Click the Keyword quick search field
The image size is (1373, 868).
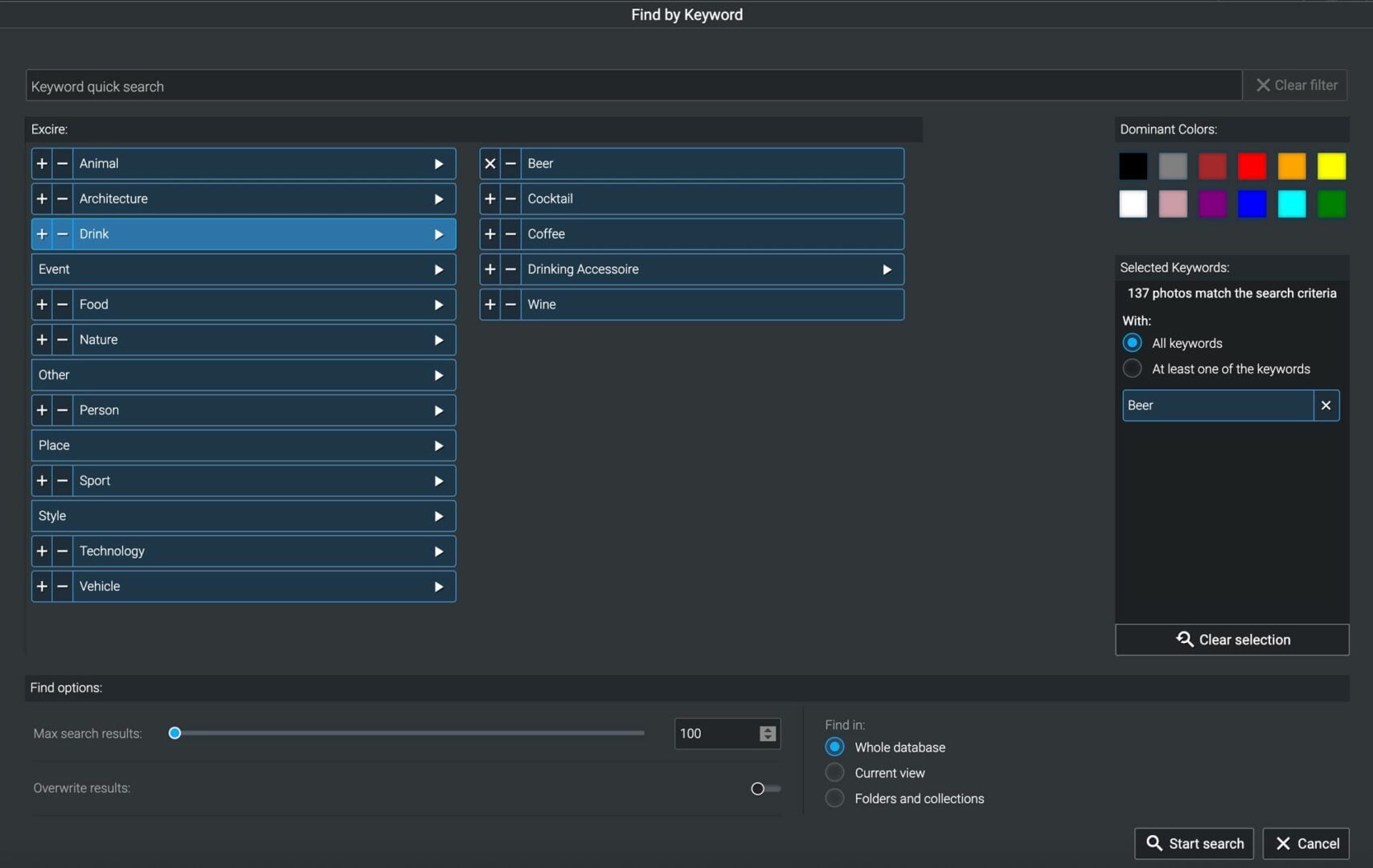(x=633, y=86)
